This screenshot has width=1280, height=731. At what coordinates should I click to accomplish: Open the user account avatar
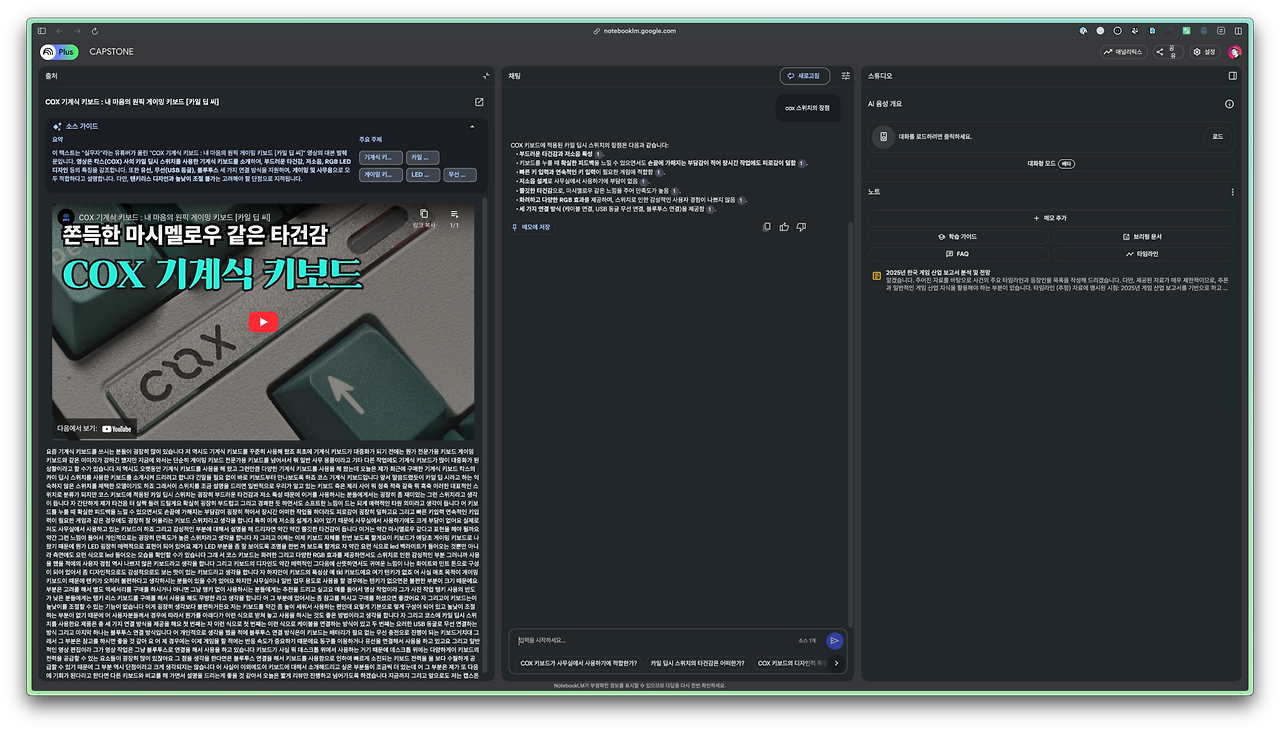coord(1235,52)
